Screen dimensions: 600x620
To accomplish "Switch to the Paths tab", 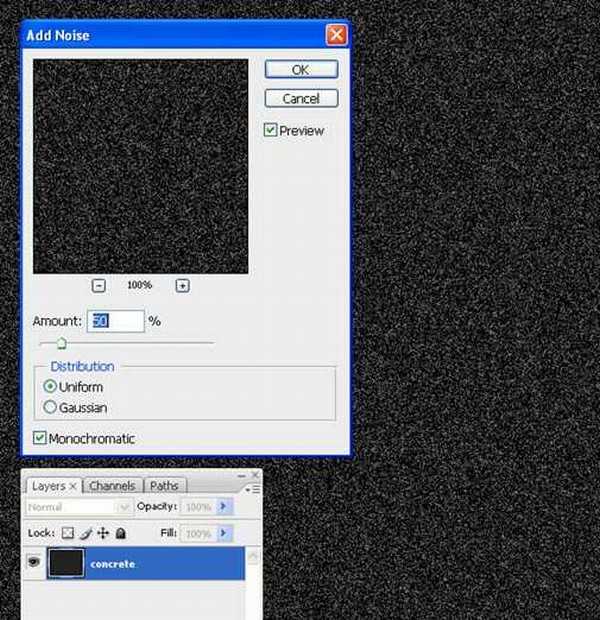I will click(x=164, y=486).
